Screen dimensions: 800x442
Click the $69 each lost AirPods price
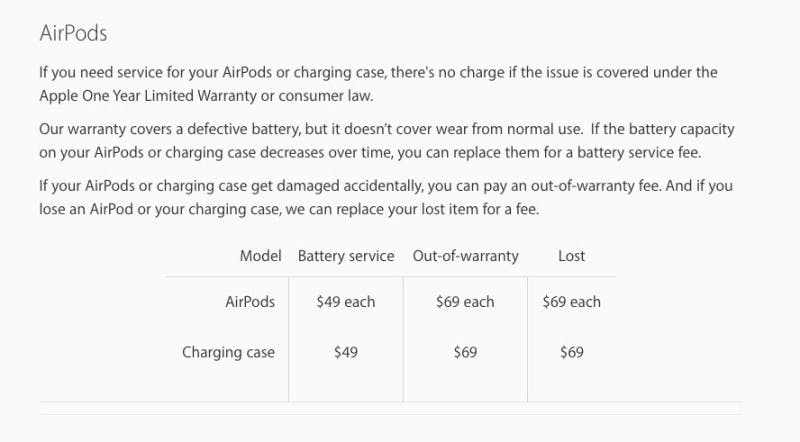571,302
